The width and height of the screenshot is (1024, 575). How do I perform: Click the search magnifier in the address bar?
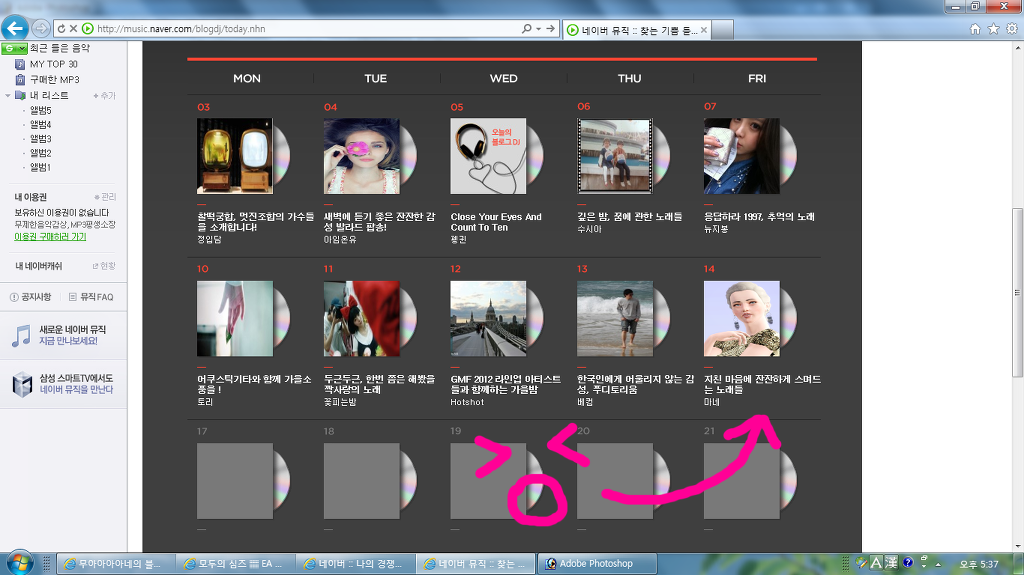[526, 29]
